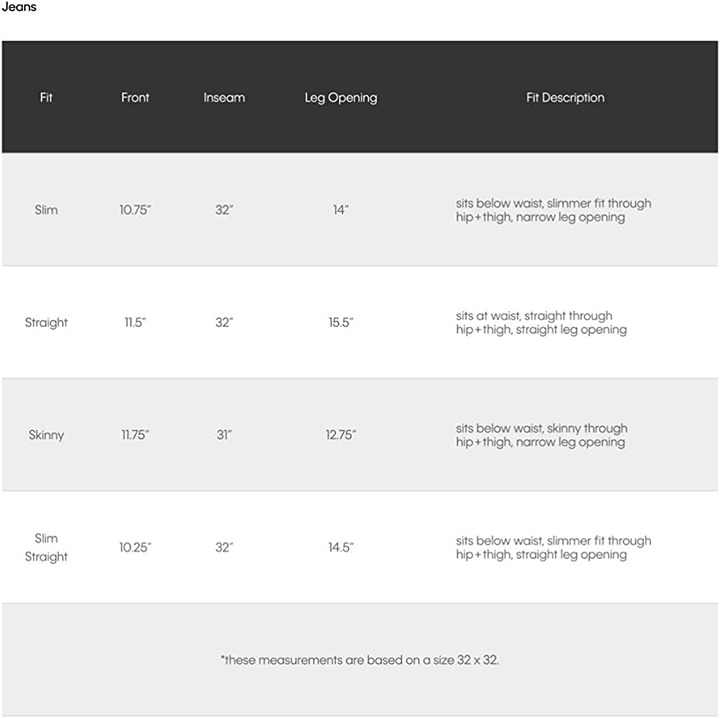Select the 14.5" leg opening value

click(x=341, y=547)
